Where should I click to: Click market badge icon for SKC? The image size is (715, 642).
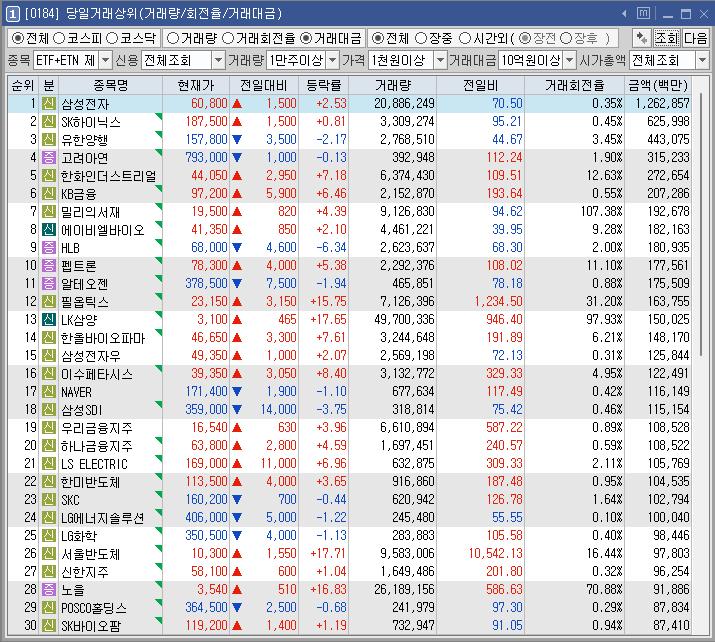click(49, 499)
